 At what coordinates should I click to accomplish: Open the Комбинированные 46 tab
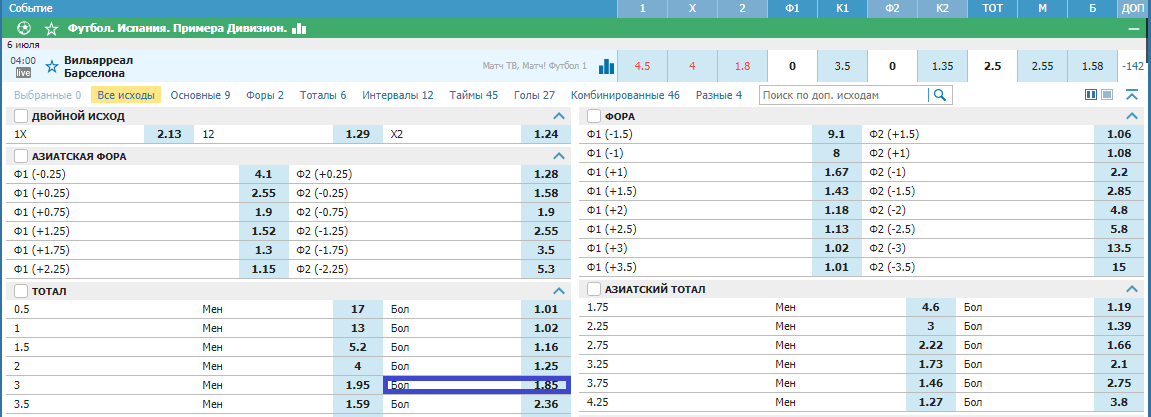pos(625,95)
